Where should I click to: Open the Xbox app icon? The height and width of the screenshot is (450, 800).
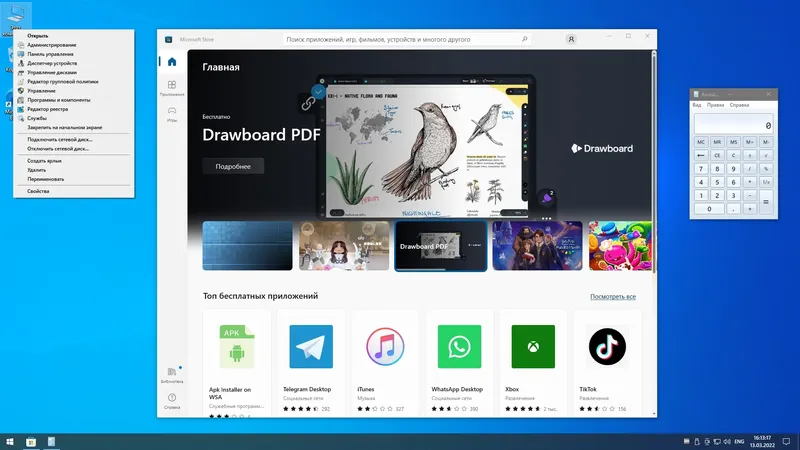point(533,346)
